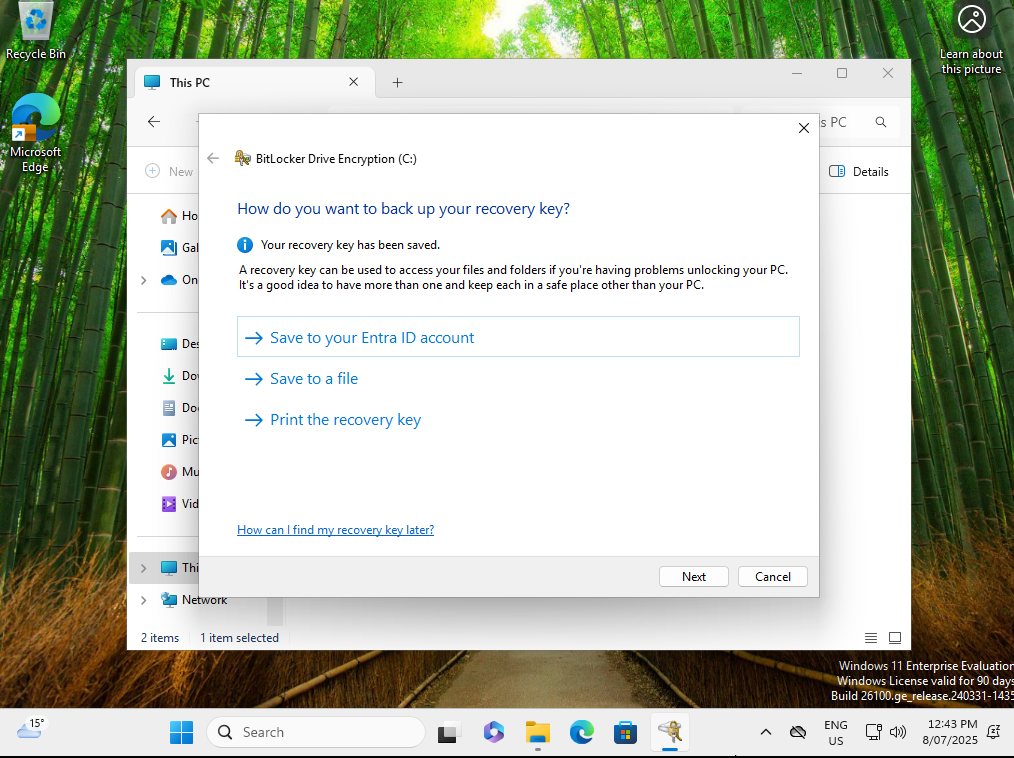Image resolution: width=1014 pixels, height=758 pixels.
Task: Open How can I find my recovery key later link
Action: (x=335, y=530)
